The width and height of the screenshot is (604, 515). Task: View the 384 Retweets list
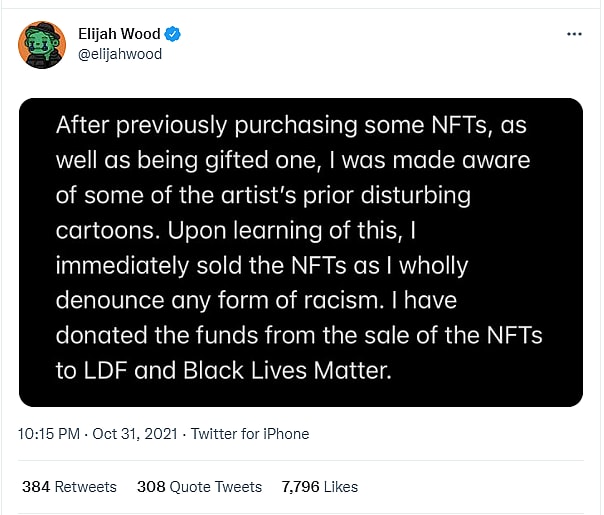pyautogui.click(x=69, y=487)
